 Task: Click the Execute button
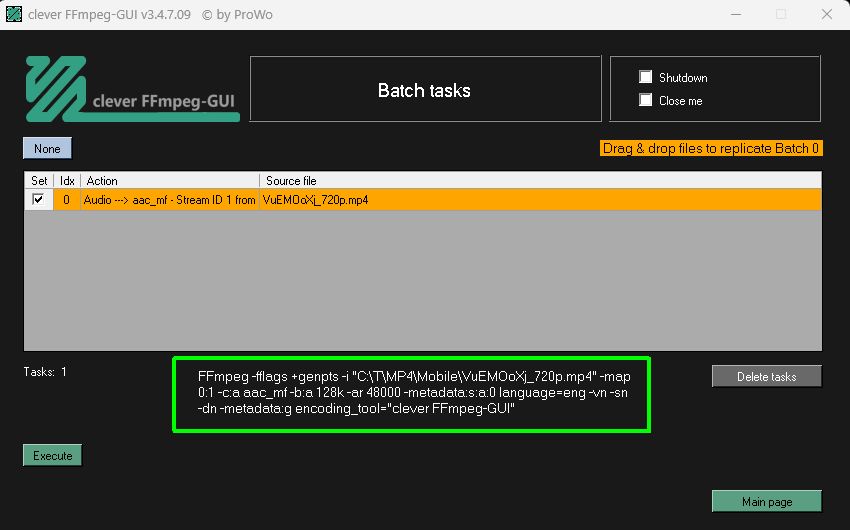tap(53, 455)
